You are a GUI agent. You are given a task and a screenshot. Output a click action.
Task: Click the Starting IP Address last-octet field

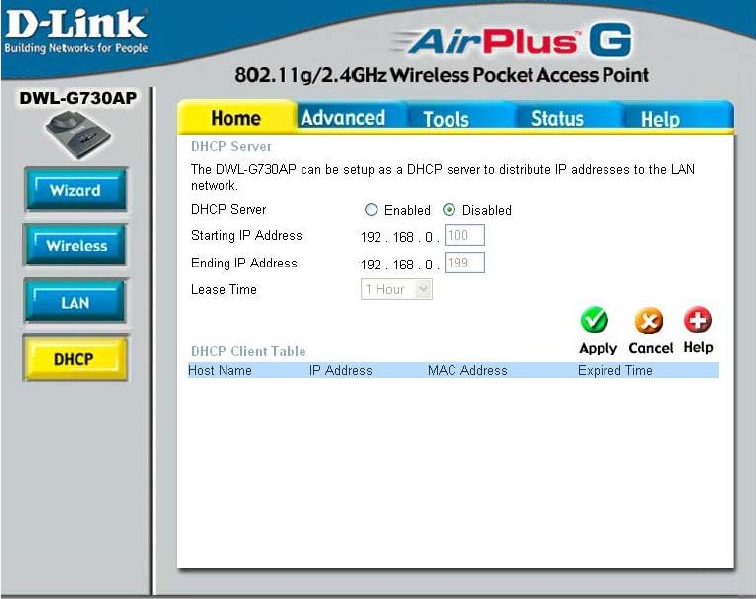tap(464, 235)
